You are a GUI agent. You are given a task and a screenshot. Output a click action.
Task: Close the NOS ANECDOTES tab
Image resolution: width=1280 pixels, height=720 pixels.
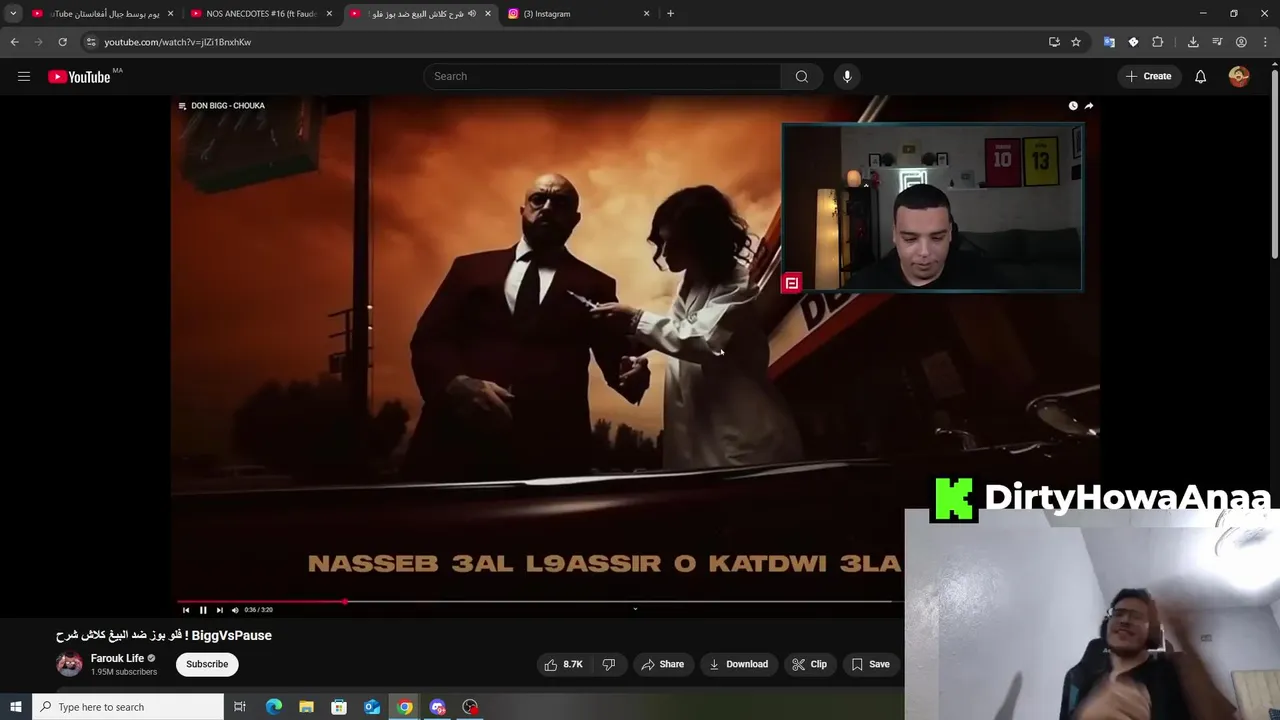tap(329, 14)
